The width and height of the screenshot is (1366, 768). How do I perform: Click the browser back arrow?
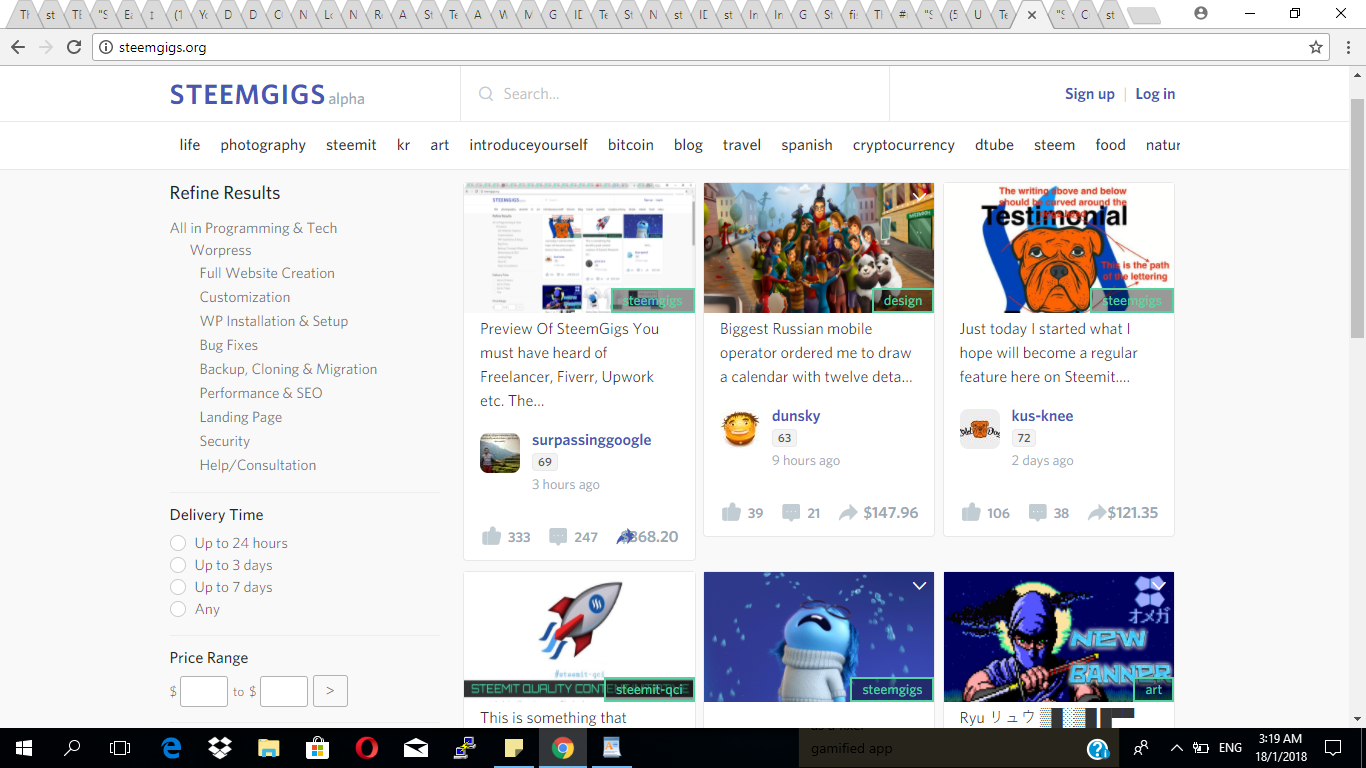point(18,47)
